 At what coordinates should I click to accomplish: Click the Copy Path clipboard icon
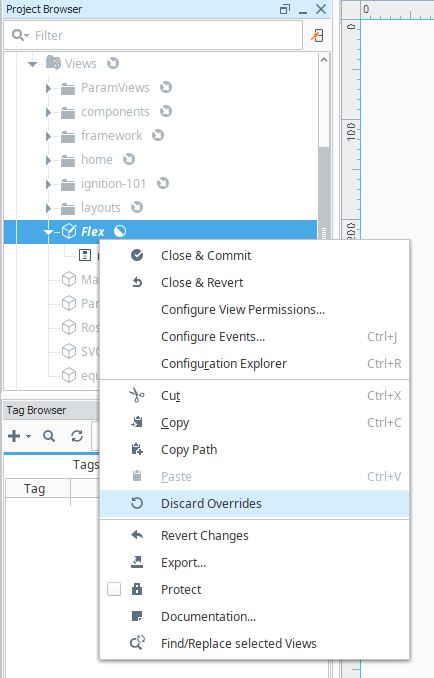point(137,449)
